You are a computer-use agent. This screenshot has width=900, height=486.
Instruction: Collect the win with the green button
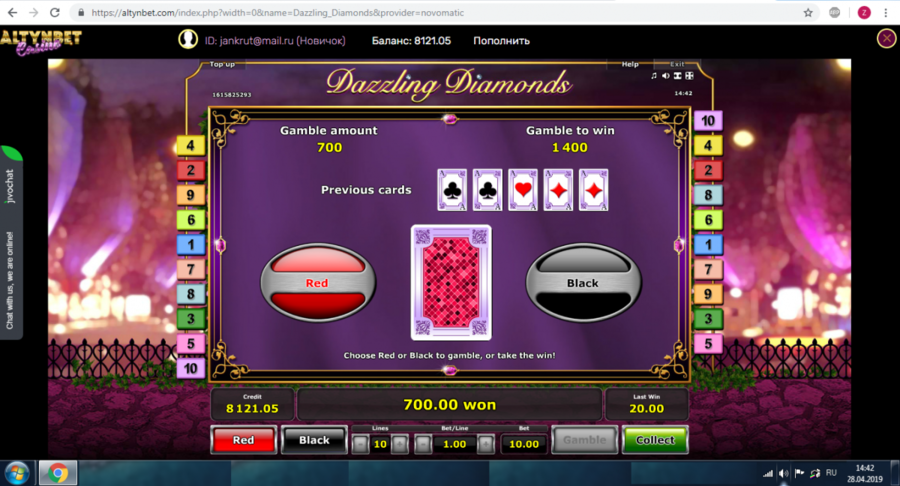[655, 440]
